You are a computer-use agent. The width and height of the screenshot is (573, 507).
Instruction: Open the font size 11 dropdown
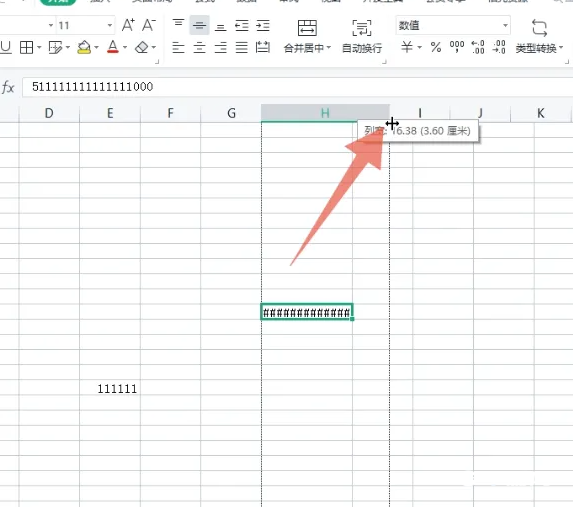coord(110,26)
